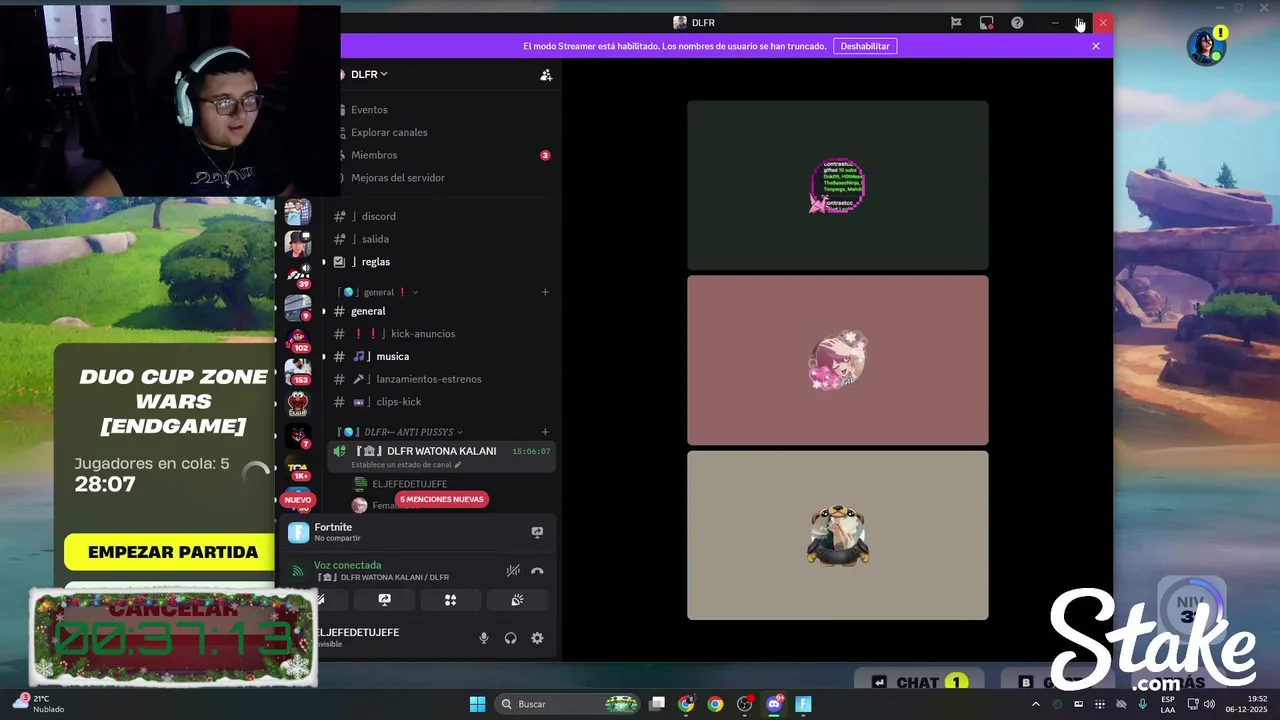Open the server with the 1K+ badge

point(298,468)
